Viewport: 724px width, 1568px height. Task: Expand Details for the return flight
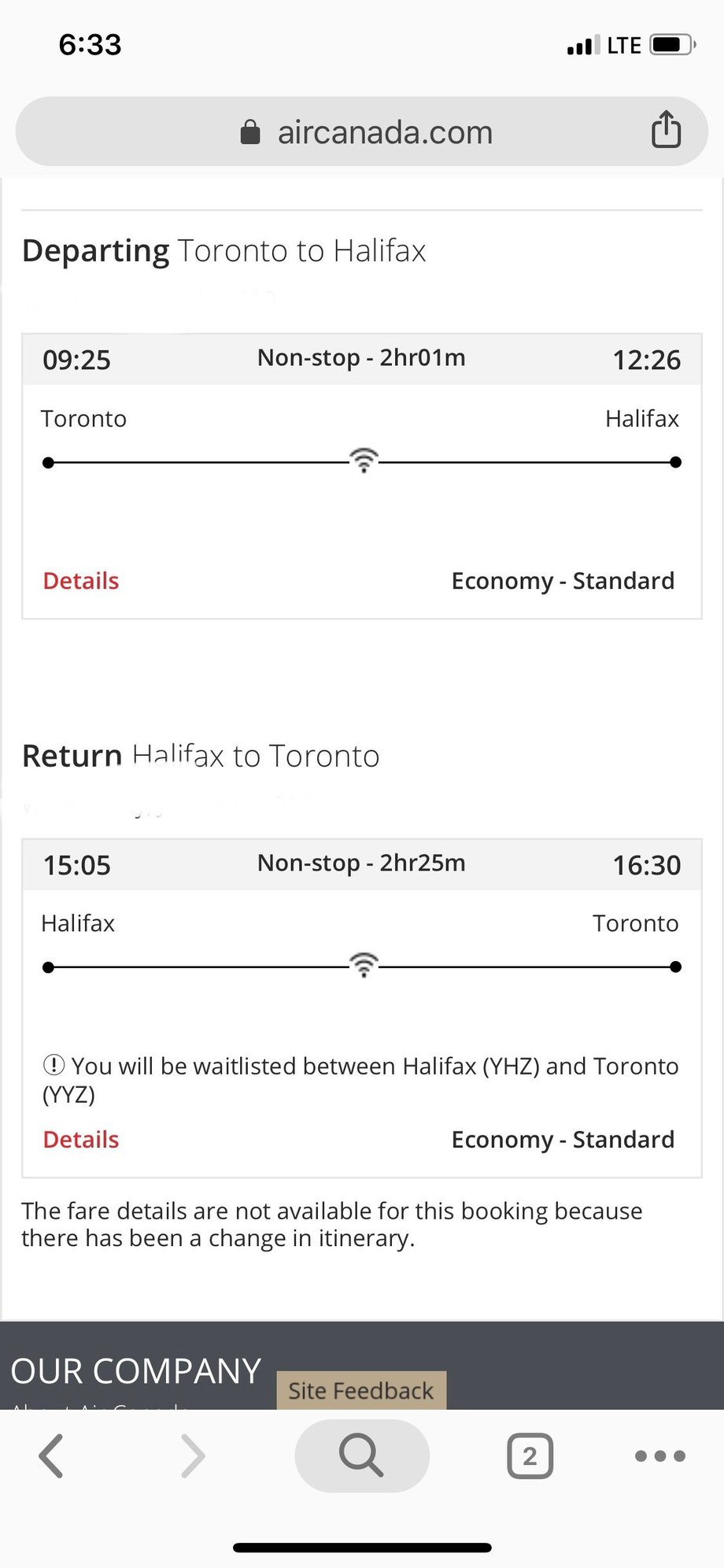pos(81,1140)
